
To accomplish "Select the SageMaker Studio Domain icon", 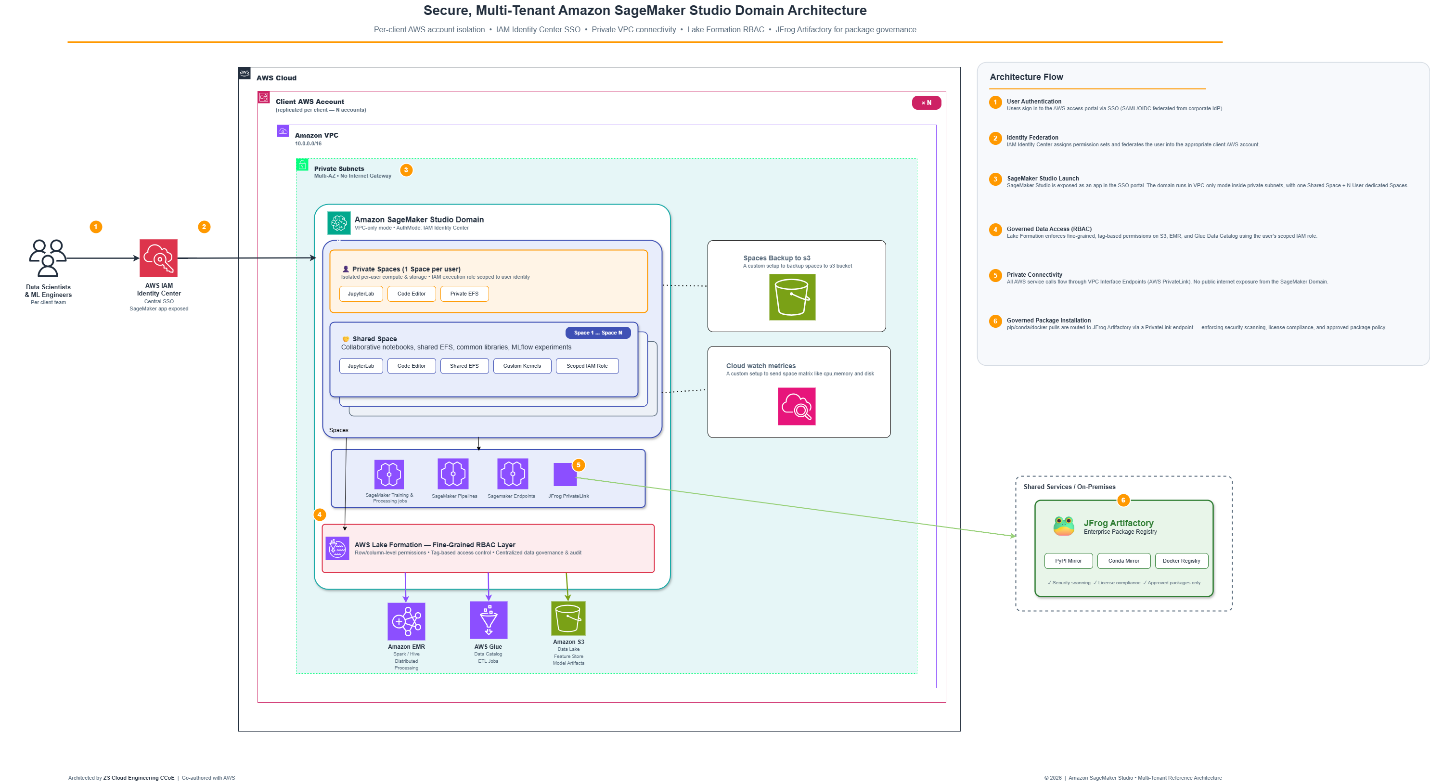I will (339, 222).
